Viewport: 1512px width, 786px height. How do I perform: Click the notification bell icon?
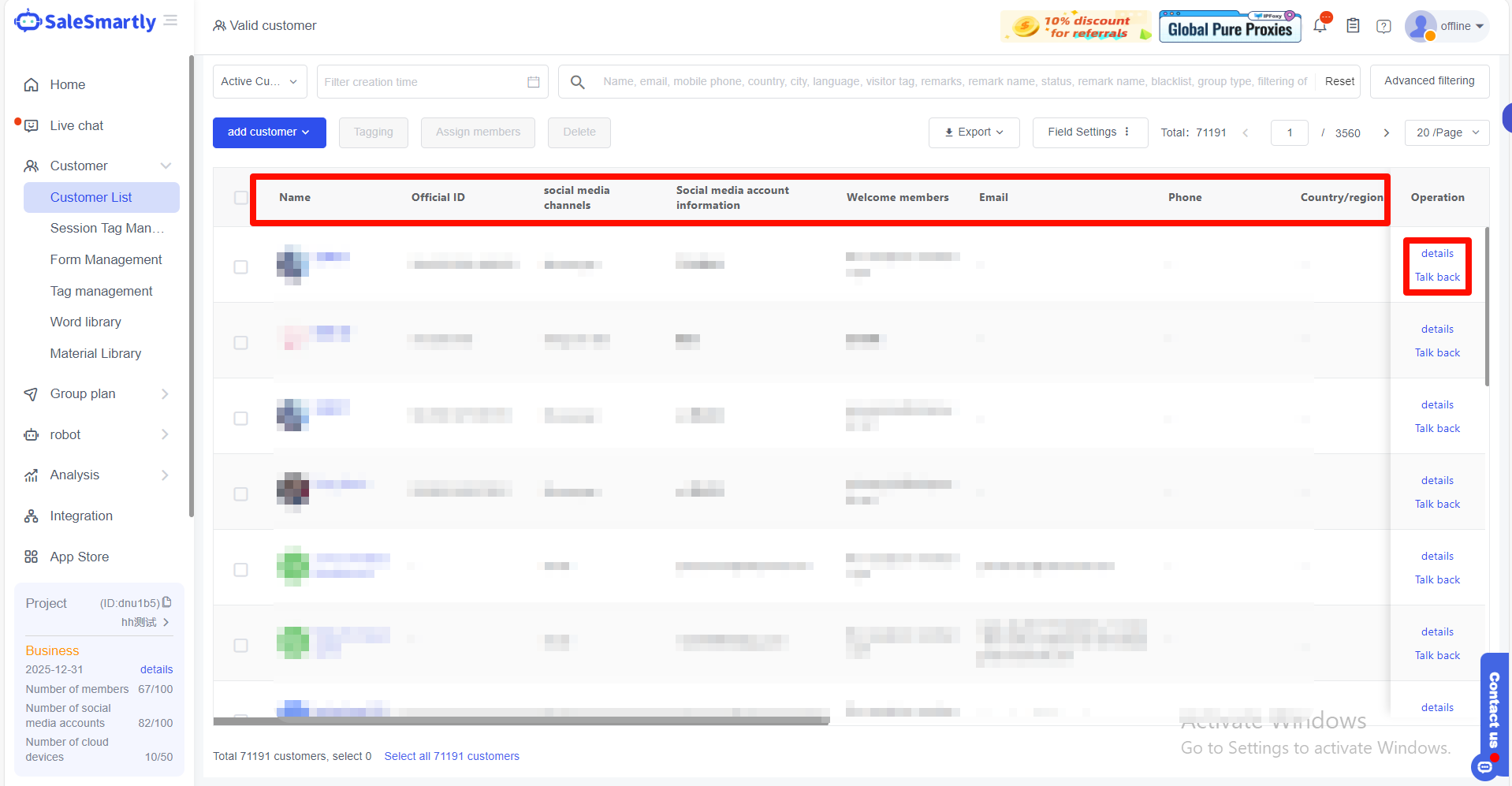[1320, 26]
